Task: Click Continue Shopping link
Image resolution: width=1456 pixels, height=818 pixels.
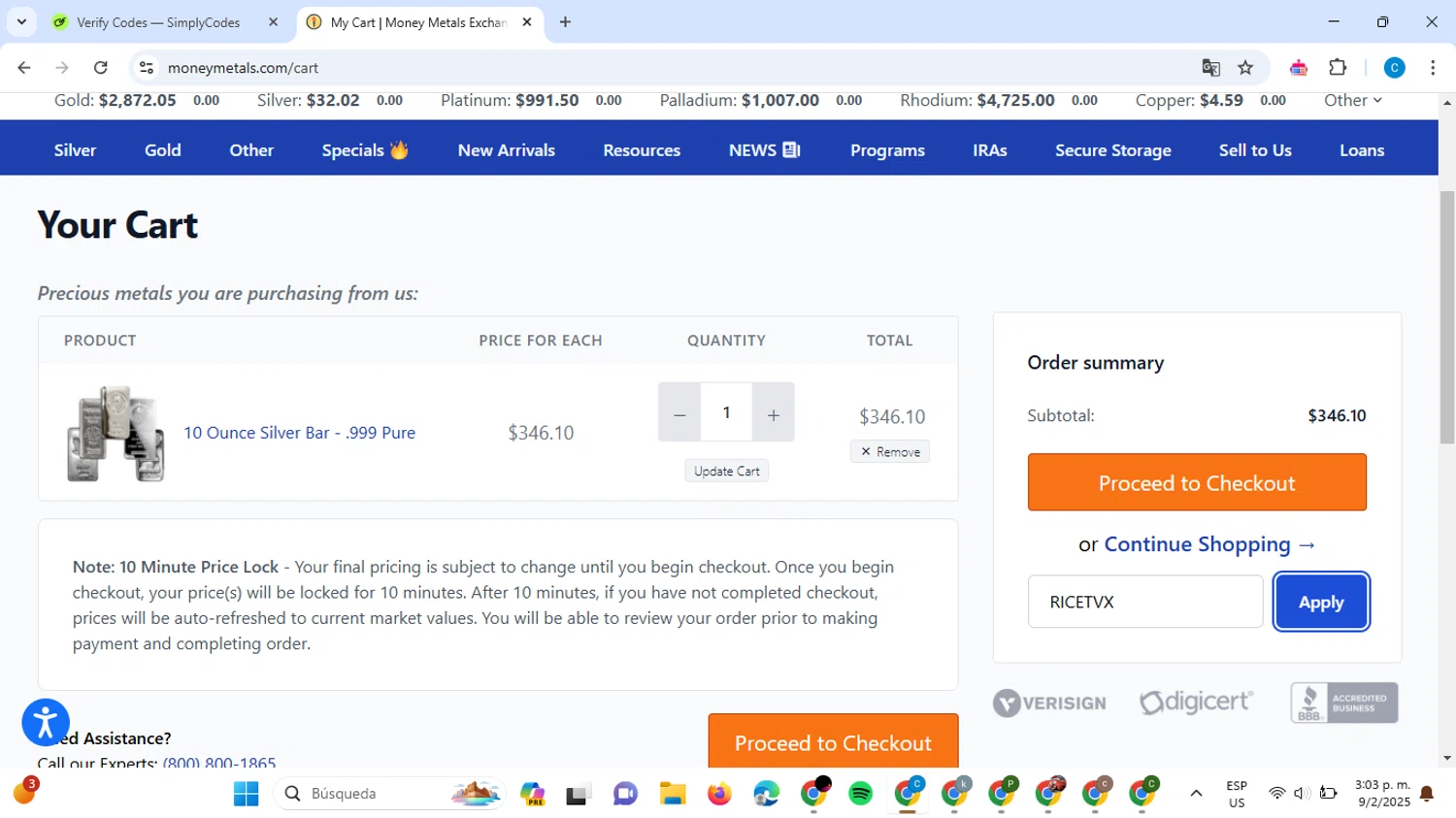Action: [1210, 544]
